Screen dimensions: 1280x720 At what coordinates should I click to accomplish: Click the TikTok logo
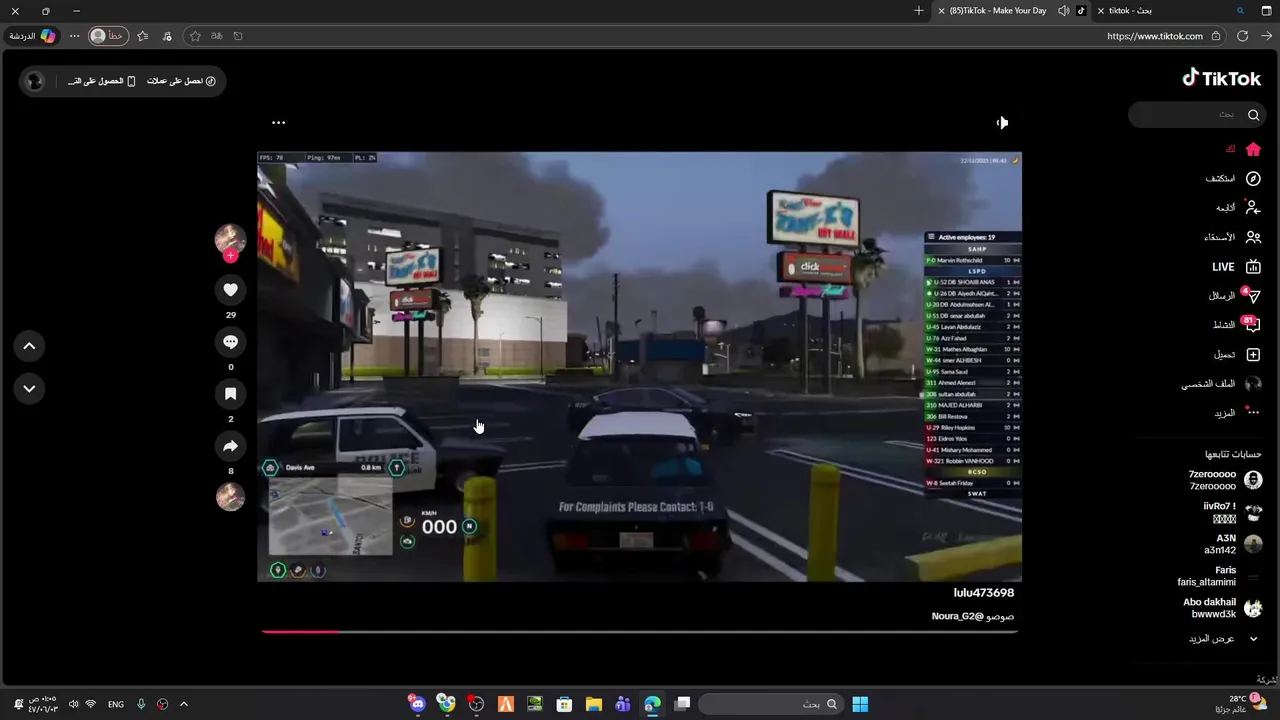point(1221,78)
